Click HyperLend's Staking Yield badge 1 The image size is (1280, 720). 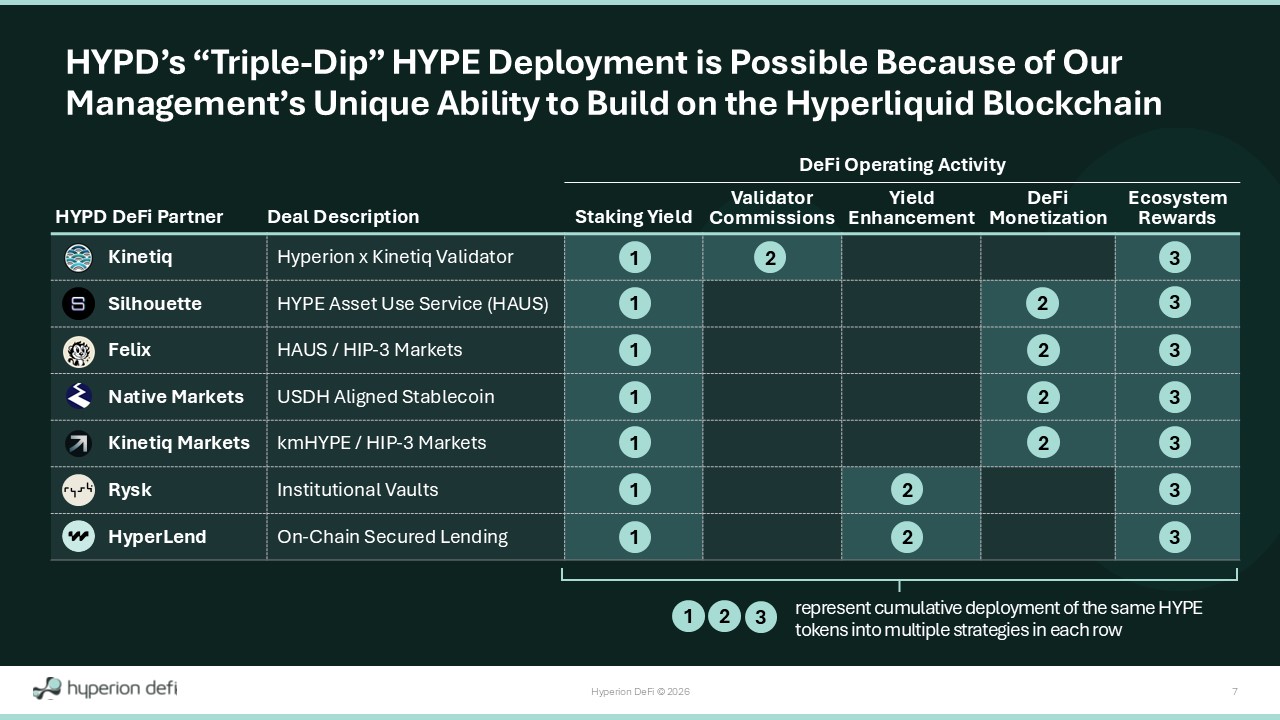pos(634,537)
